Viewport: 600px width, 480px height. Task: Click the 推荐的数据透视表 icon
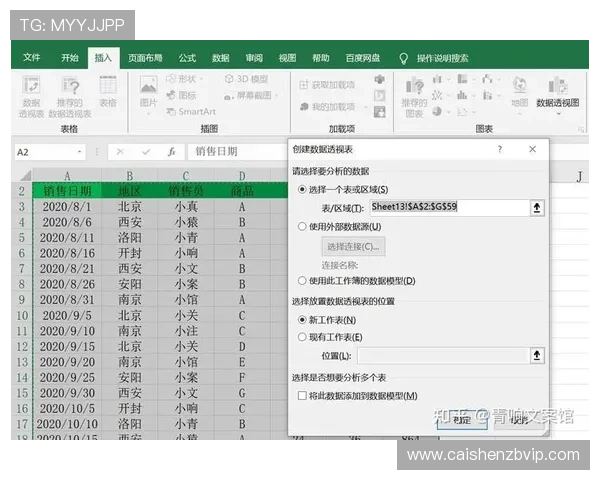(70, 96)
